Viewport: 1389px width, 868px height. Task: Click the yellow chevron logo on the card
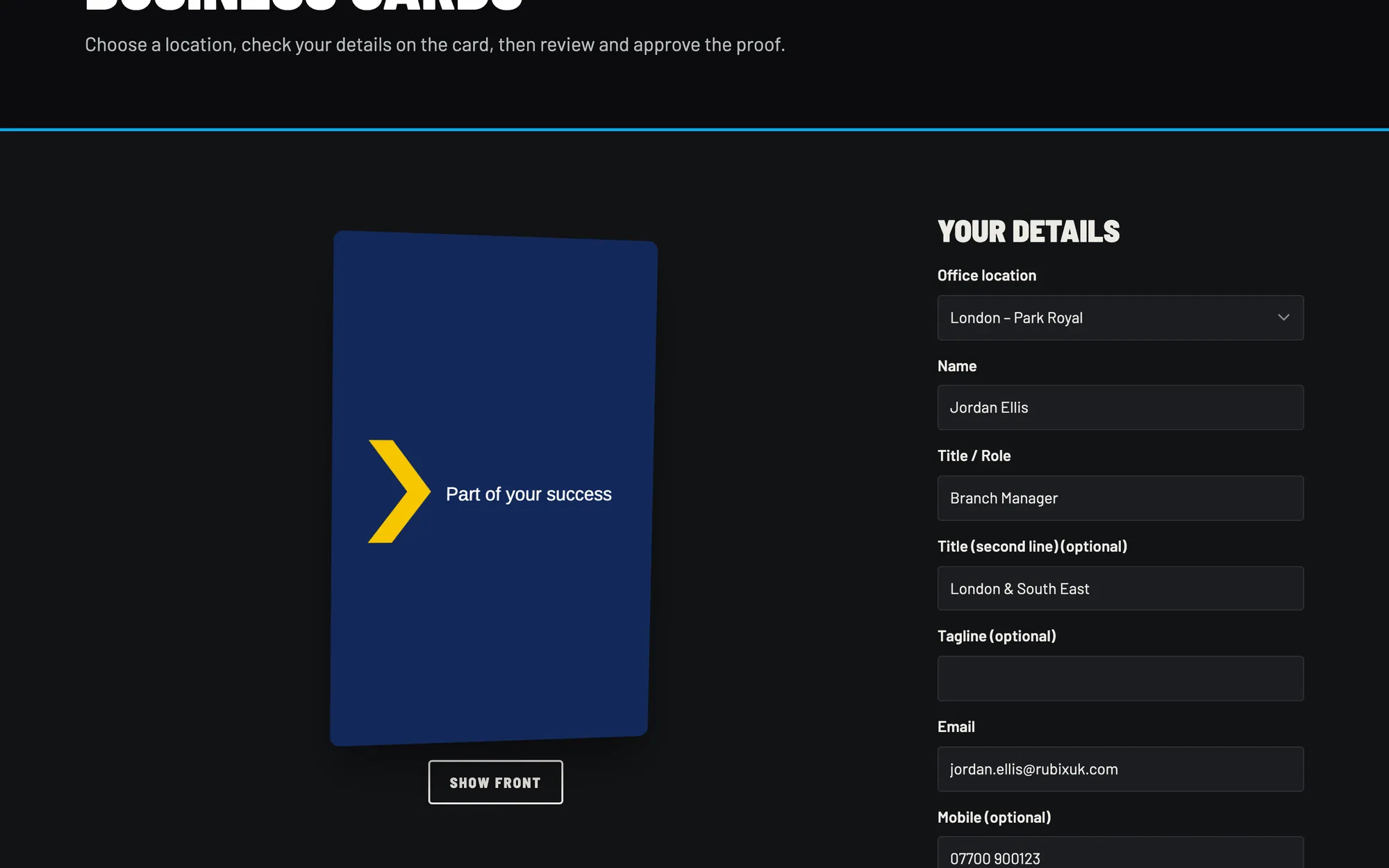(x=399, y=492)
